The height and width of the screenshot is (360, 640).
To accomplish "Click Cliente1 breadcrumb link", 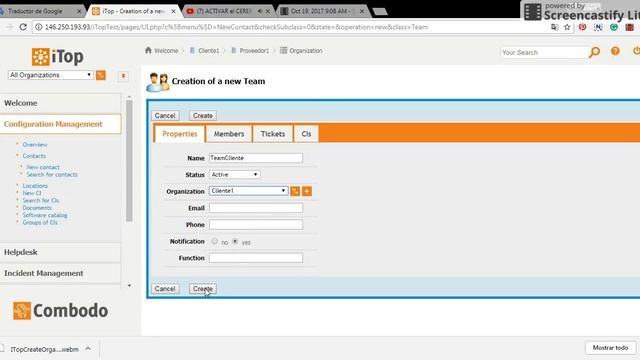I will pyautogui.click(x=209, y=51).
